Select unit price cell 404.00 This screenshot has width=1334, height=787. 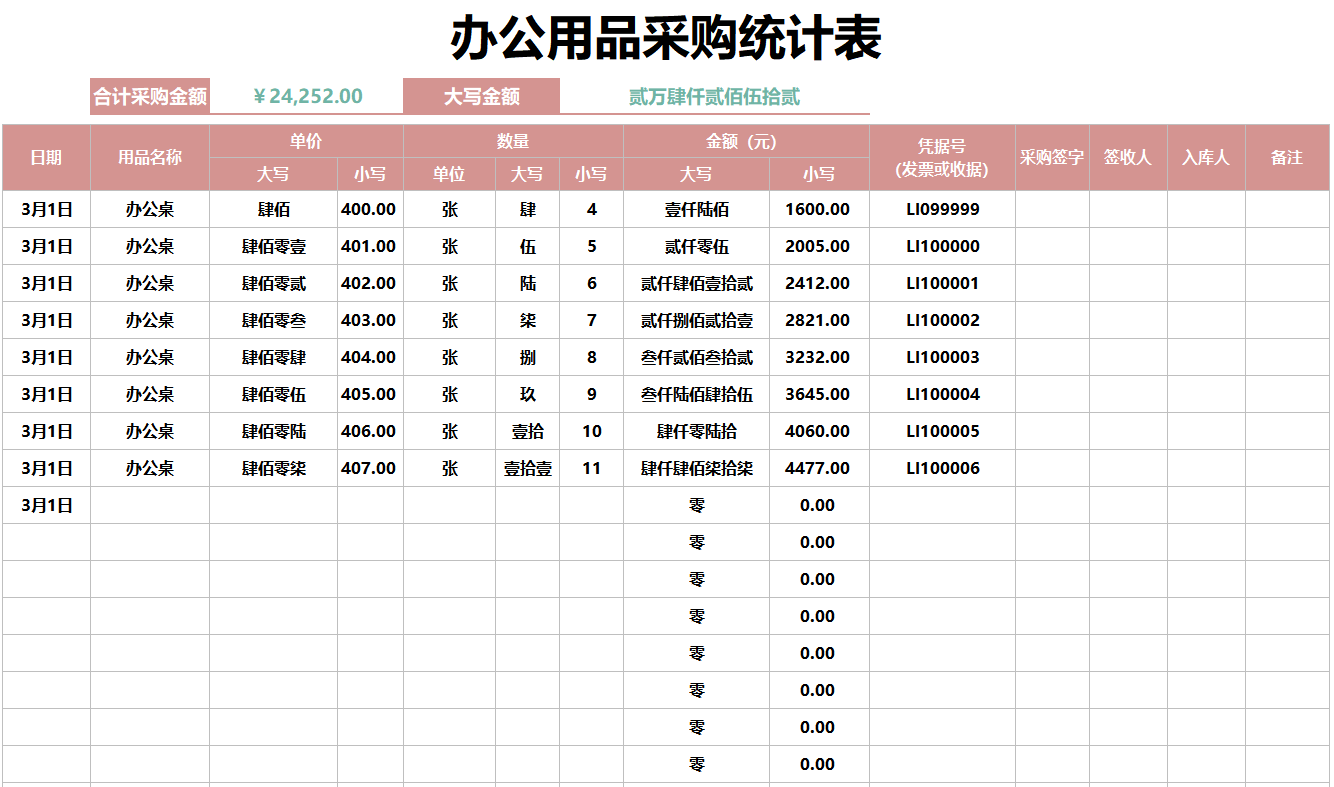[x=369, y=357]
